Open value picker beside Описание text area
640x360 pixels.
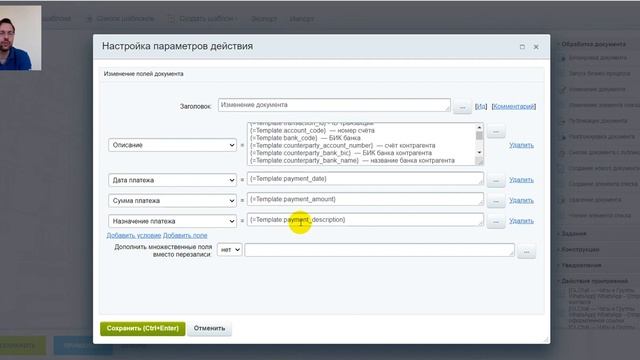tap(496, 132)
